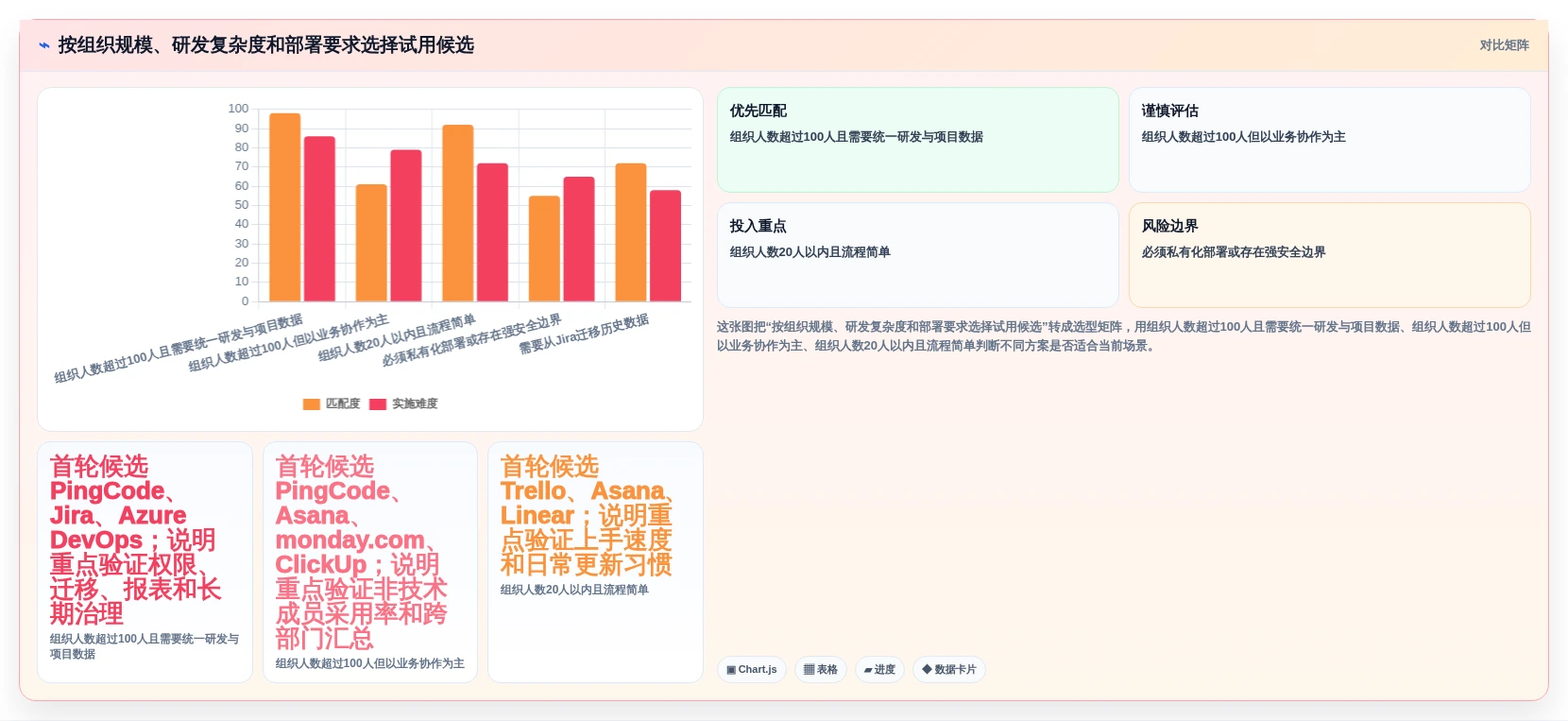
Task: Click the orange bar of the fifth chart group
Action: (631, 232)
